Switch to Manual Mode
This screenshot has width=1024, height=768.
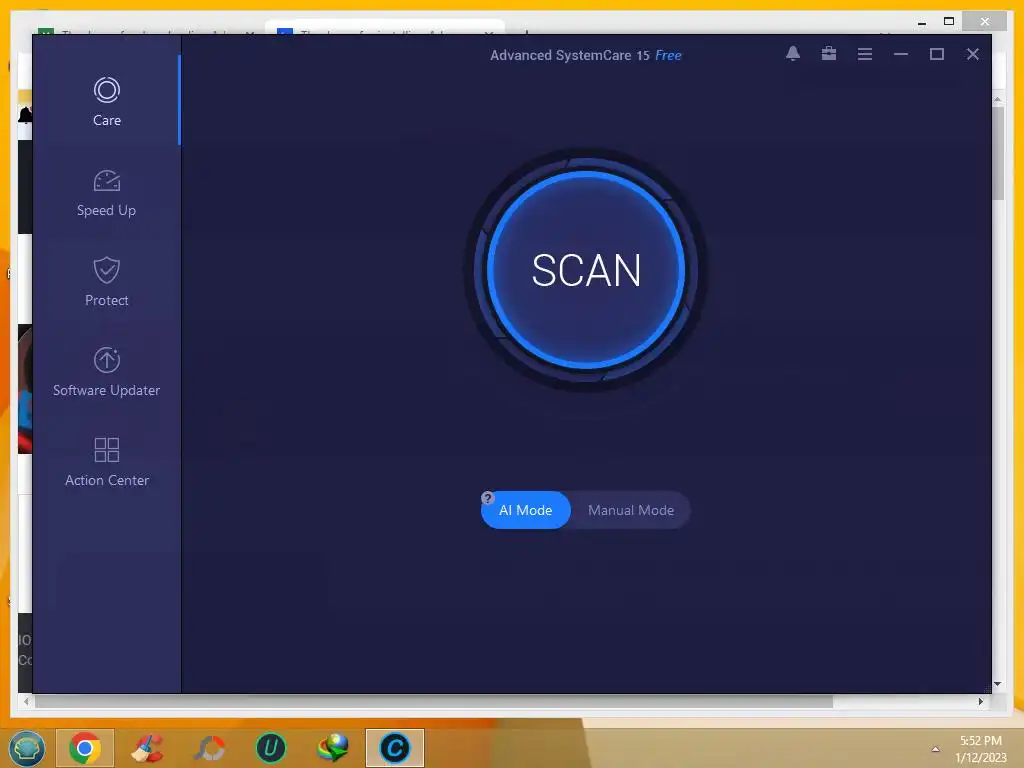(631, 510)
